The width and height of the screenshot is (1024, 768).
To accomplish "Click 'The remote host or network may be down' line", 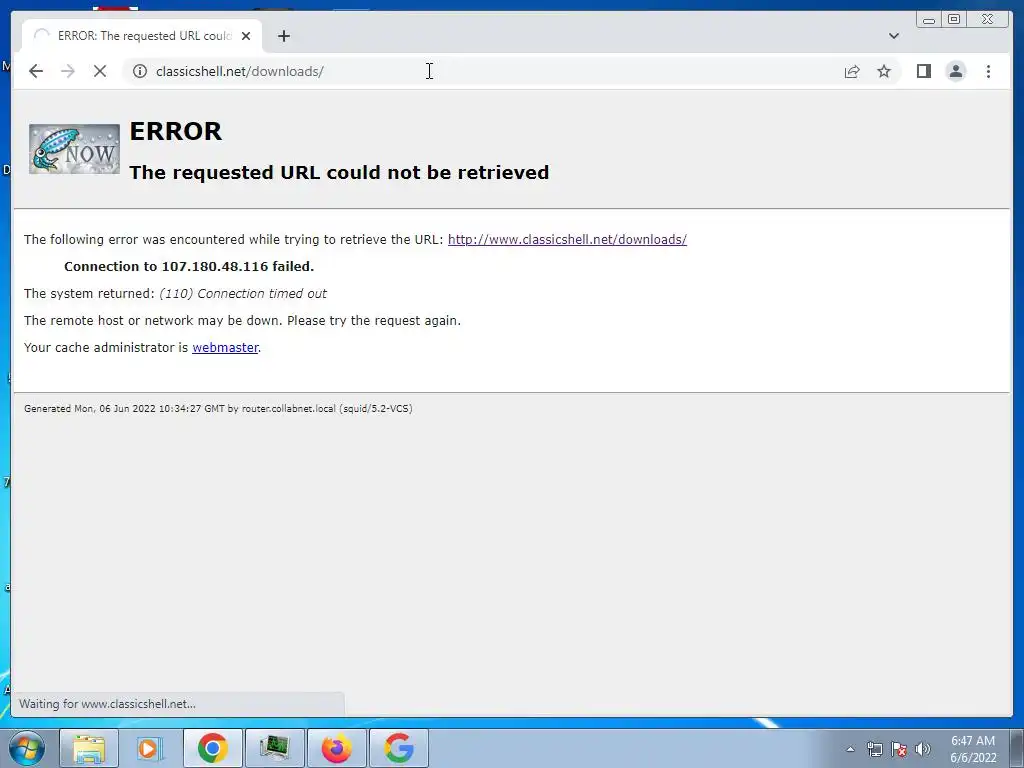I will point(242,321).
